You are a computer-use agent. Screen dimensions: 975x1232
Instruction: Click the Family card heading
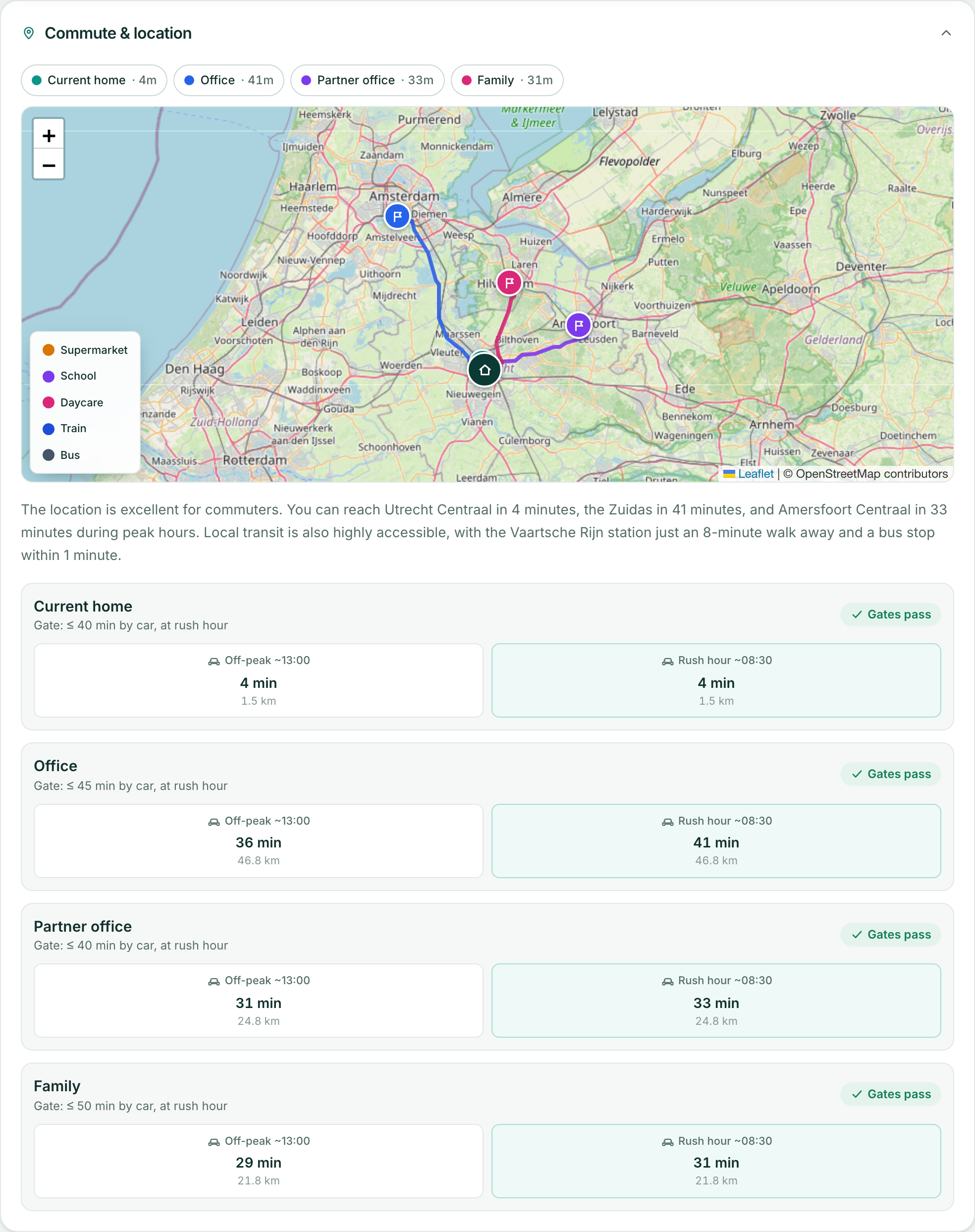click(x=57, y=1086)
